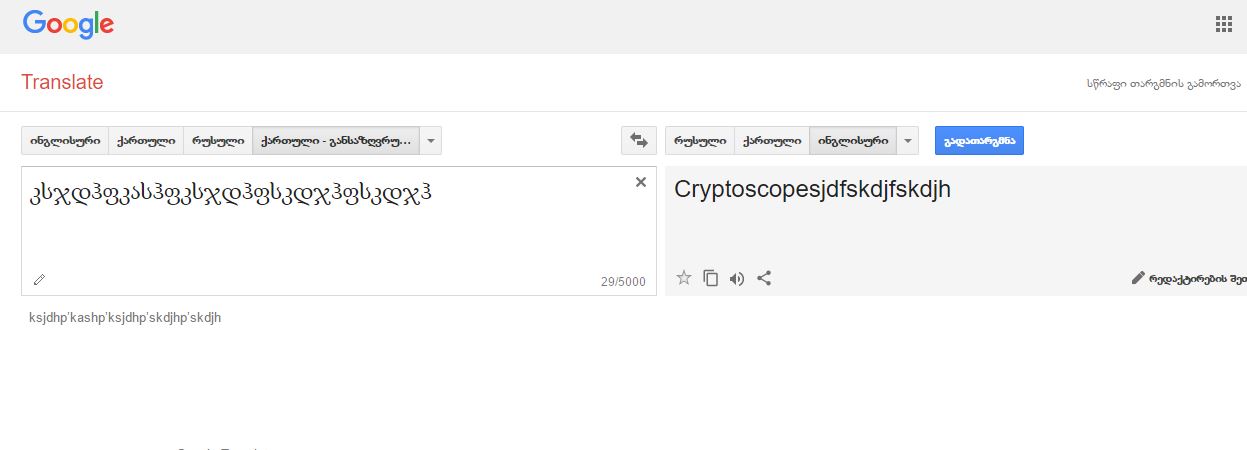Share the translation result

pyautogui.click(x=764, y=278)
